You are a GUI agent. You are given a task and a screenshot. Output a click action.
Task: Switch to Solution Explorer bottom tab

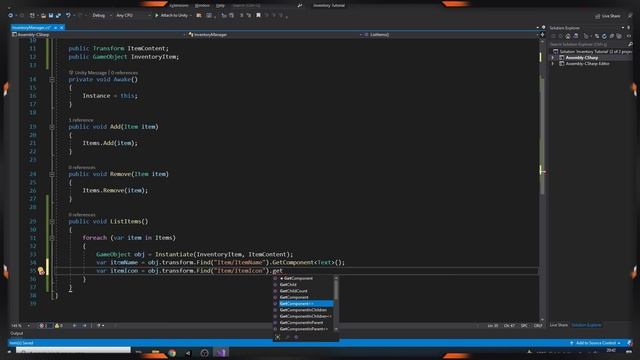pos(586,325)
